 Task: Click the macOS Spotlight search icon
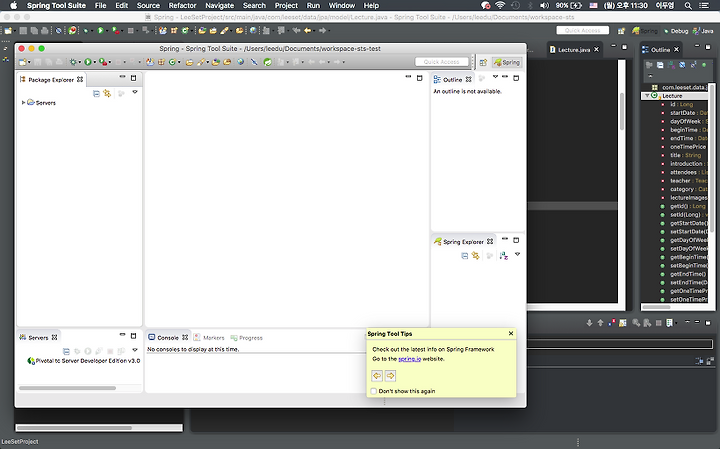688,6
